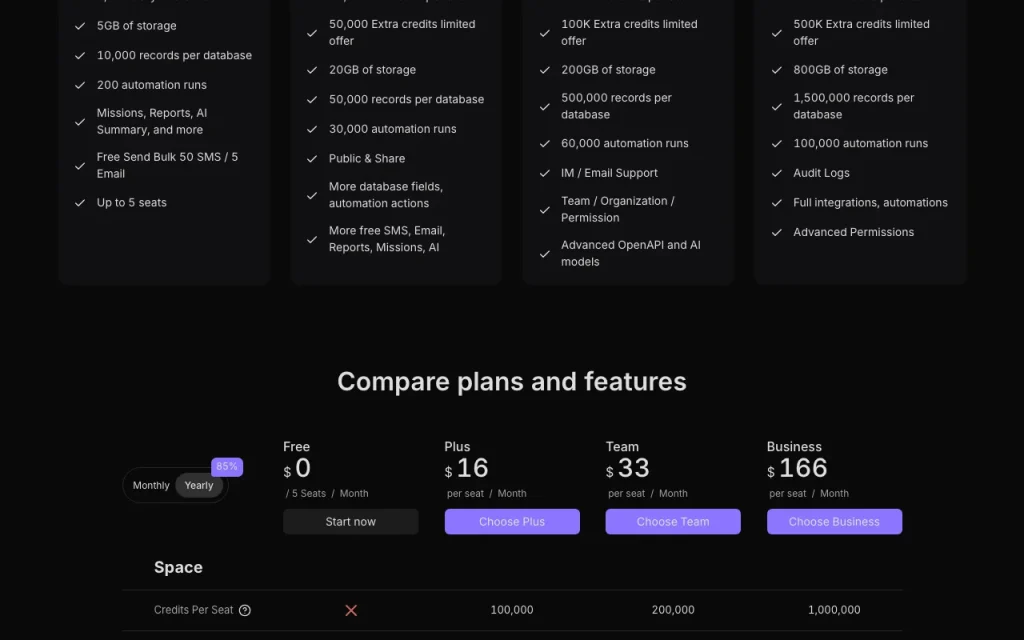Click the $16 Plus price
The height and width of the screenshot is (640, 1024).
pos(466,468)
